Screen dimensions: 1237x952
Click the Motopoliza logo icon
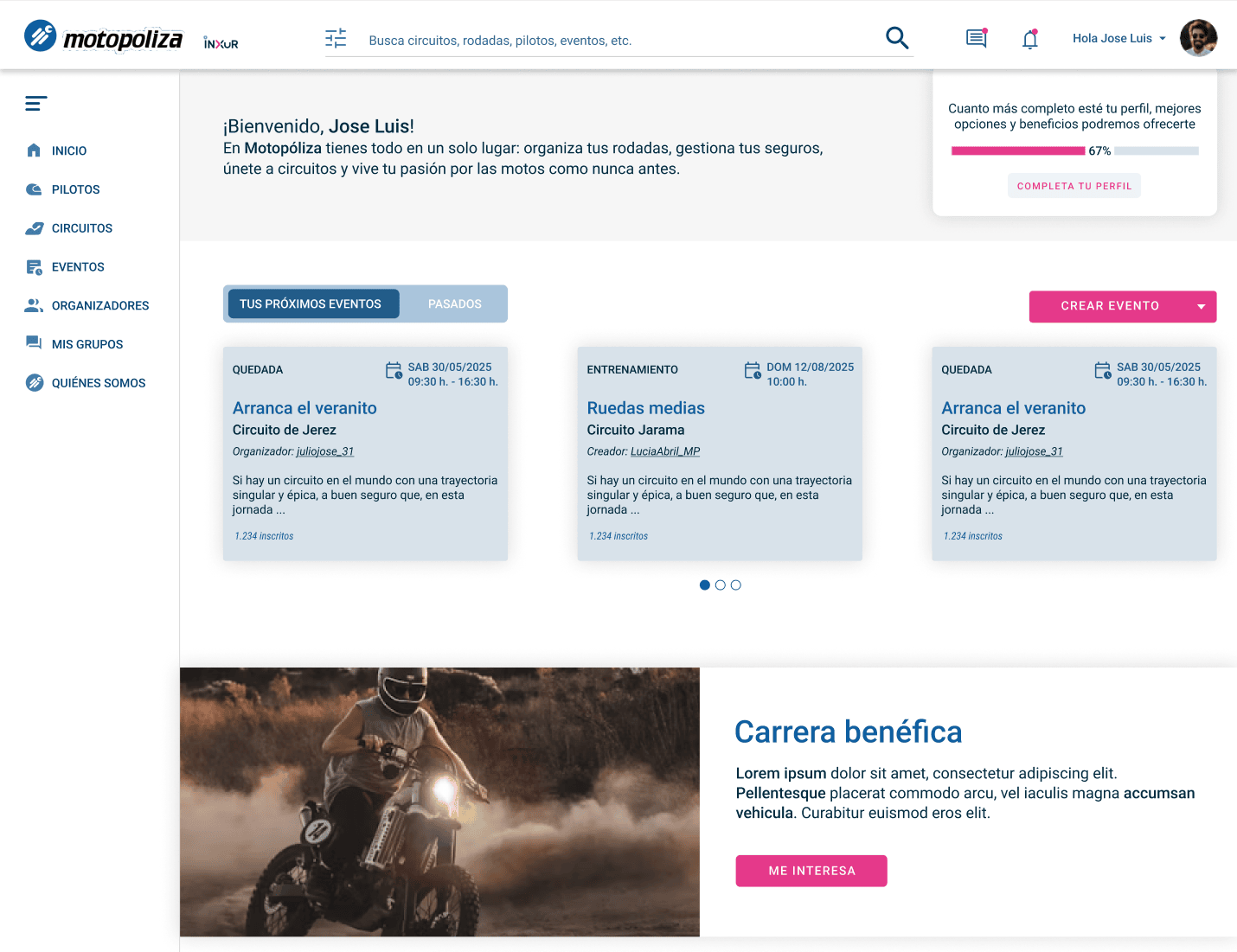(38, 36)
